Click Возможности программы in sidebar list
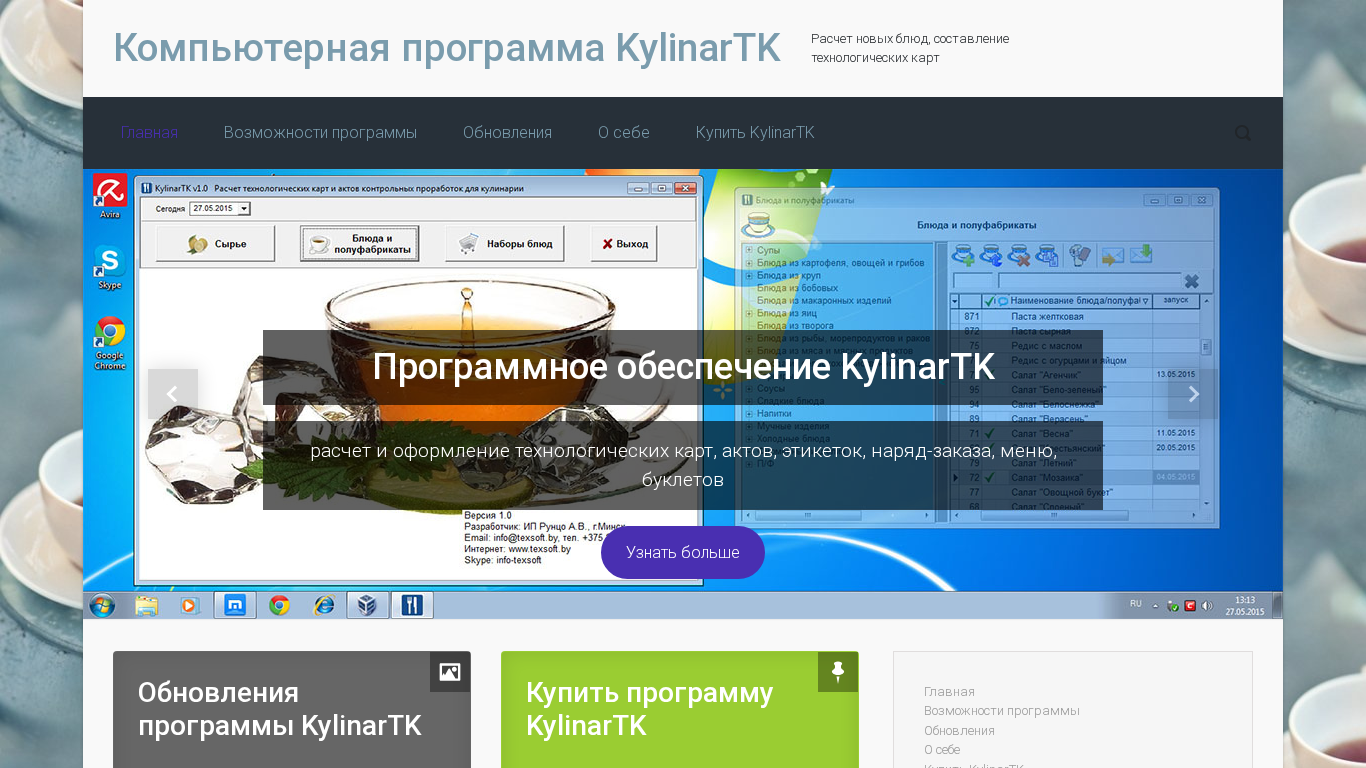 coord(1001,711)
